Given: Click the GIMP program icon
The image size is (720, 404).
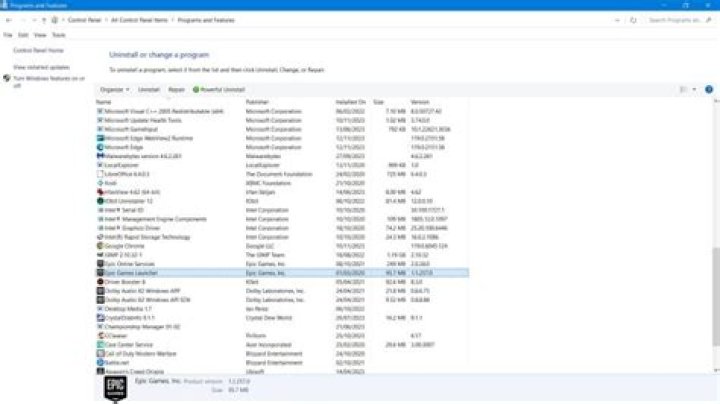Looking at the screenshot, I should (100, 255).
